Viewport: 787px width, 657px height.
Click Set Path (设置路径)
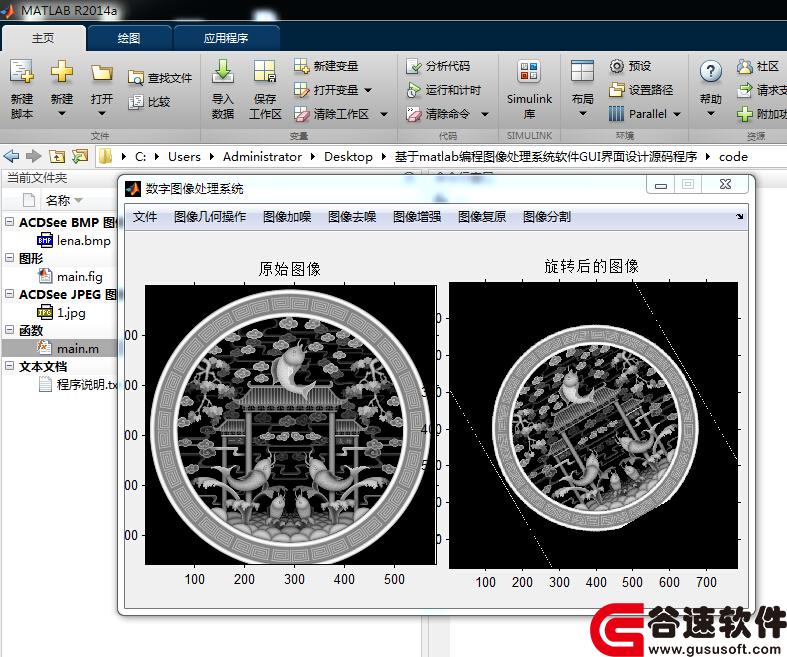(x=641, y=90)
